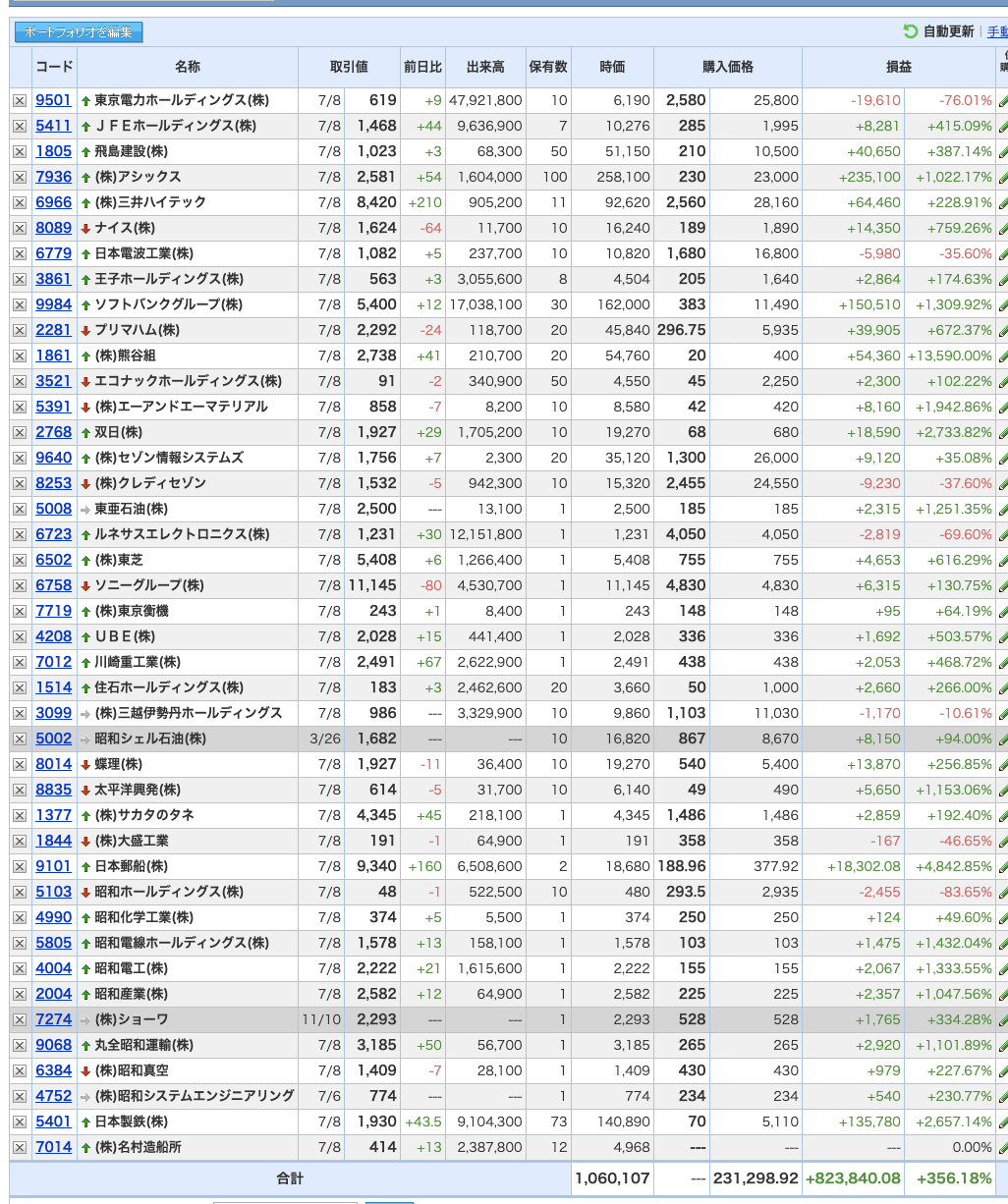Open the 7936 code link
Viewport: 1008px width, 1204px height.
53,177
